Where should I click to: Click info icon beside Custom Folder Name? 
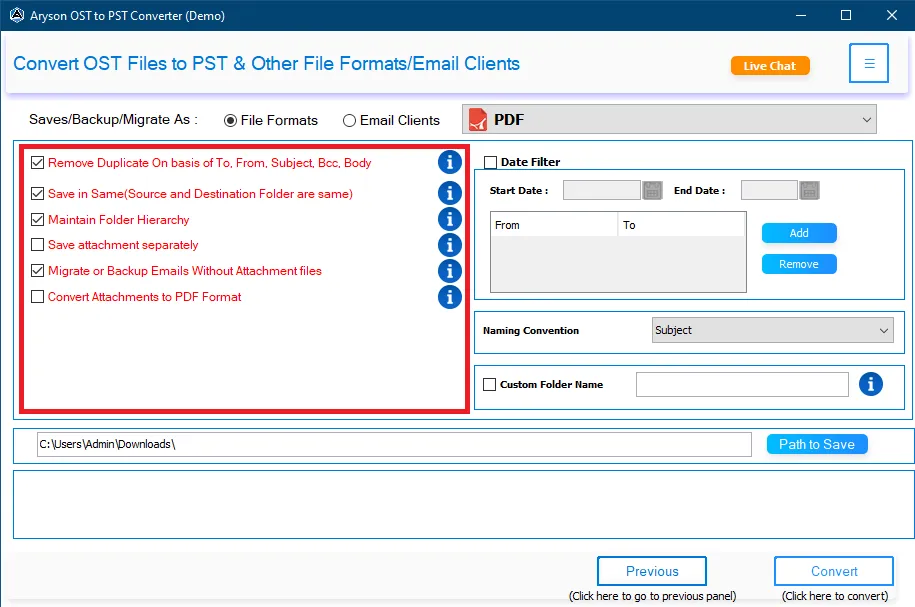click(x=871, y=384)
